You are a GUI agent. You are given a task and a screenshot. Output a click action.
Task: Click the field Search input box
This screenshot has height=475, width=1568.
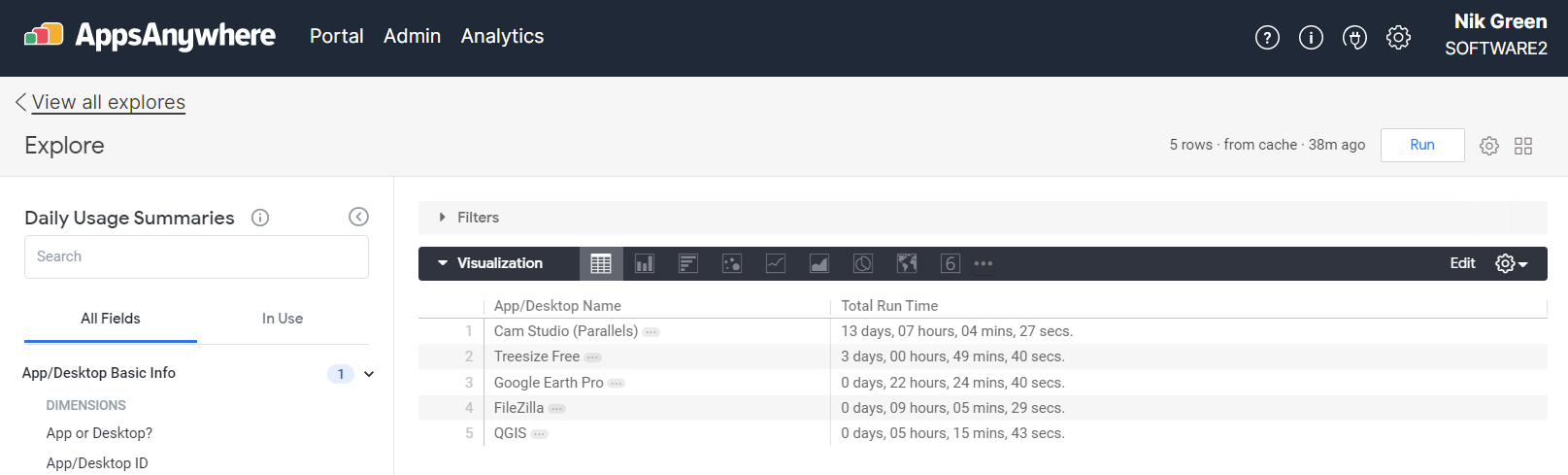tap(196, 256)
